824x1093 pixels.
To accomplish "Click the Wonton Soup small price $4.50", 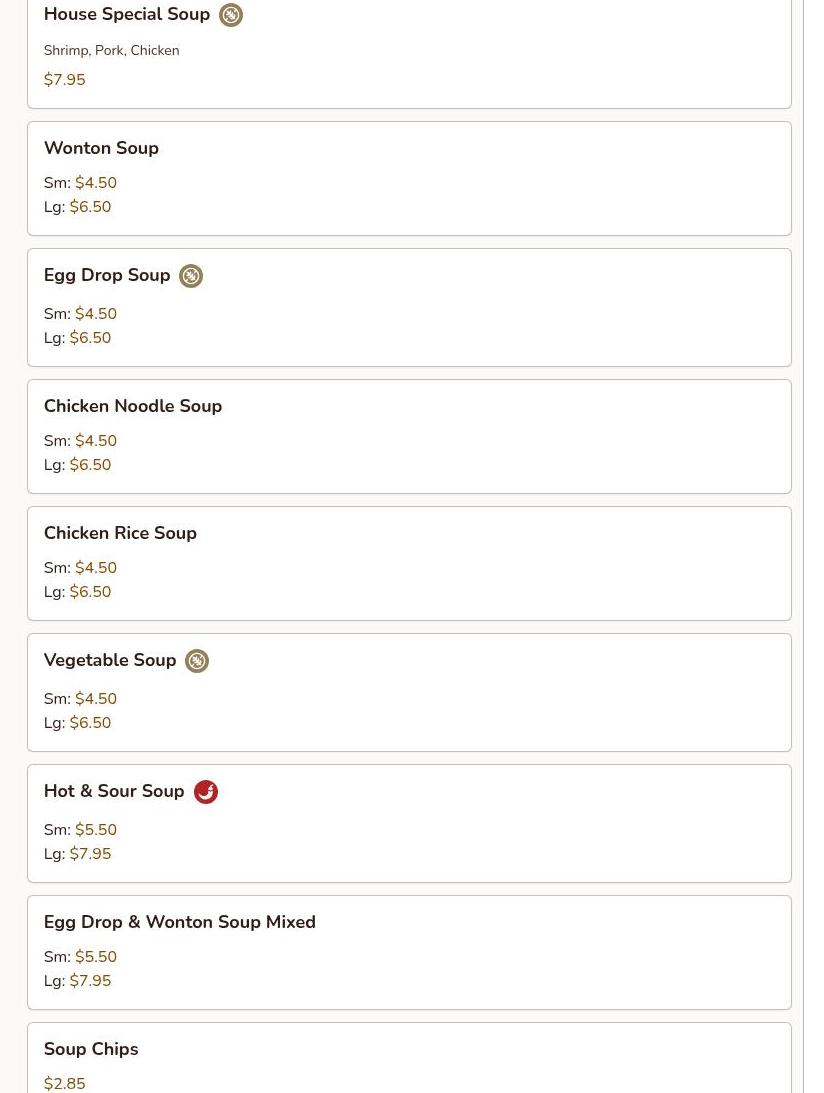I will click(96, 183).
